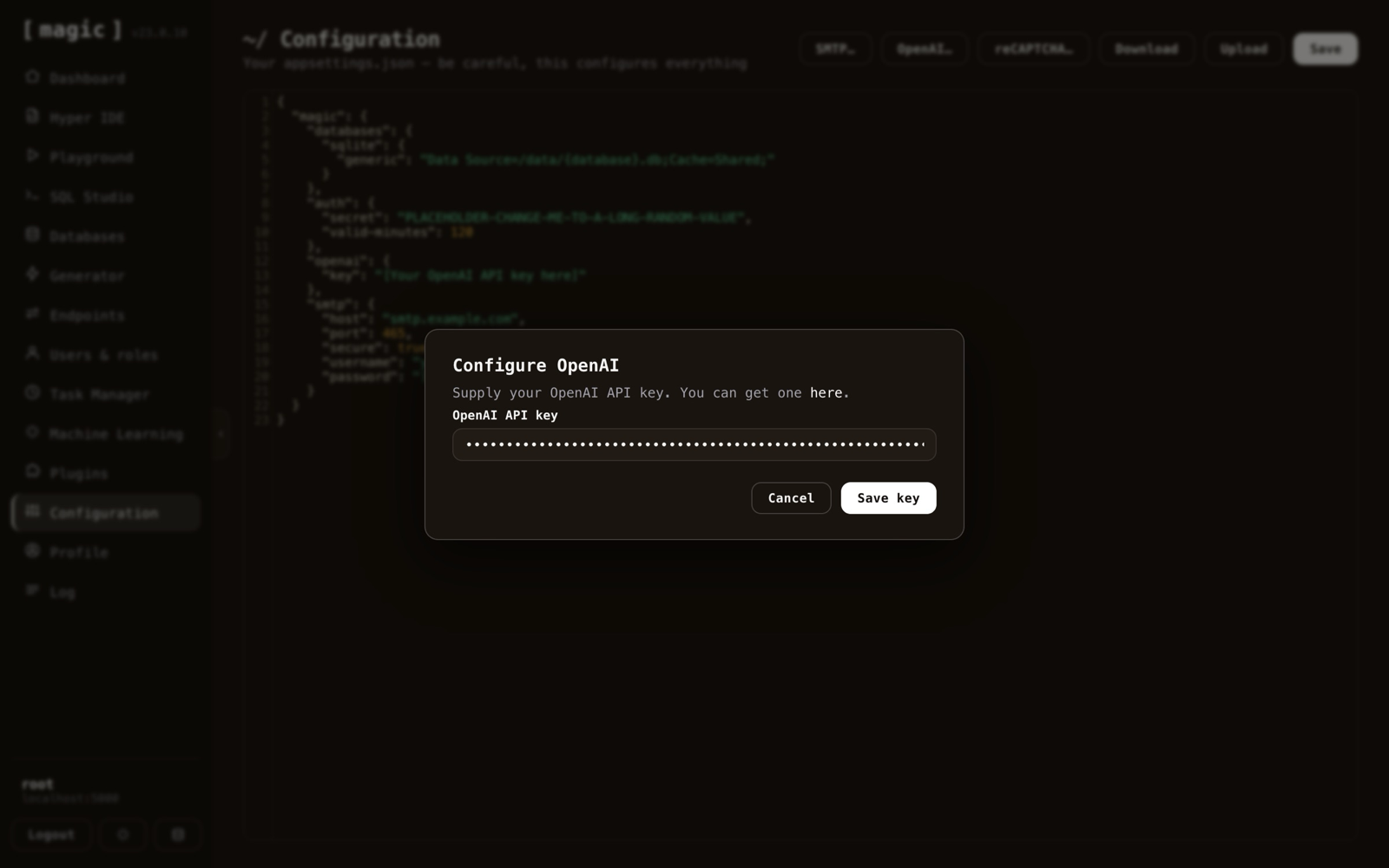The image size is (1389, 868).
Task: Open Dashboard from the blurred sidebar
Action: click(106, 78)
